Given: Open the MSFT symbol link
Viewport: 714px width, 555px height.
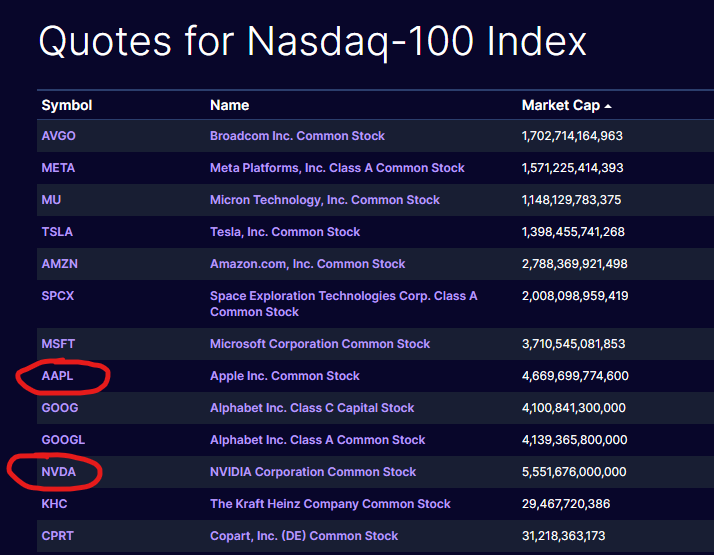Looking at the screenshot, I should [x=58, y=344].
